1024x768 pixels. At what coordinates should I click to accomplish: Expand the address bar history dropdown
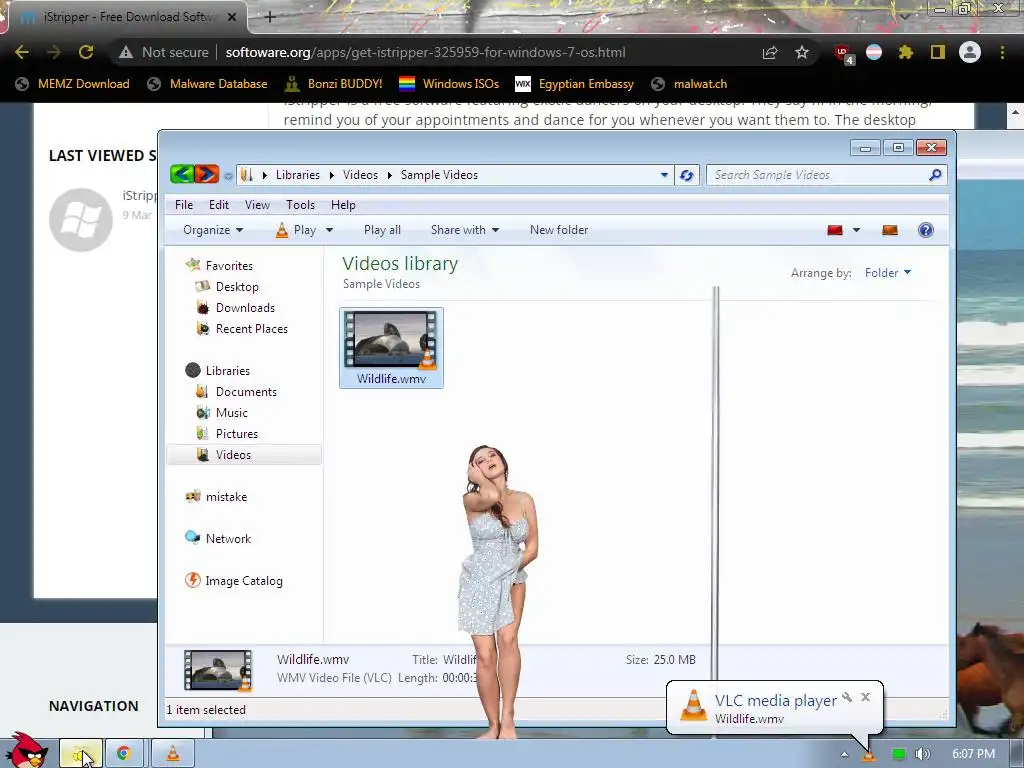pos(664,175)
